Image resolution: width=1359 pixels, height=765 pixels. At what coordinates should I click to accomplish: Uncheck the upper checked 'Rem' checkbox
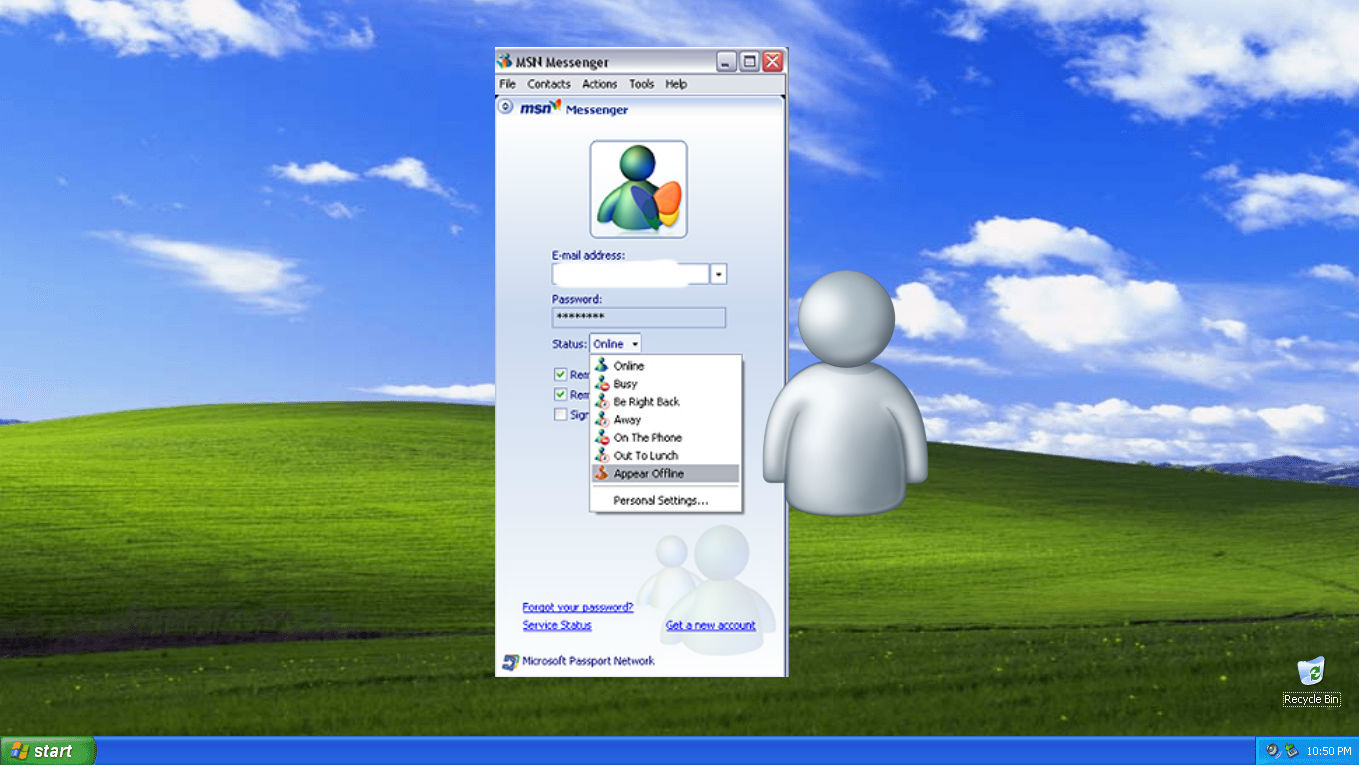click(561, 374)
